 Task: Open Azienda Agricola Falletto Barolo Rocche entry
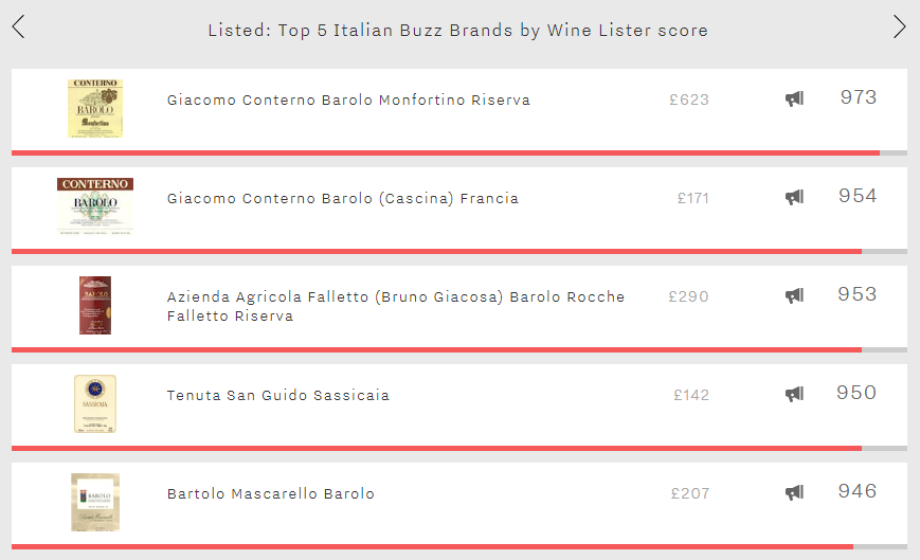coord(395,306)
